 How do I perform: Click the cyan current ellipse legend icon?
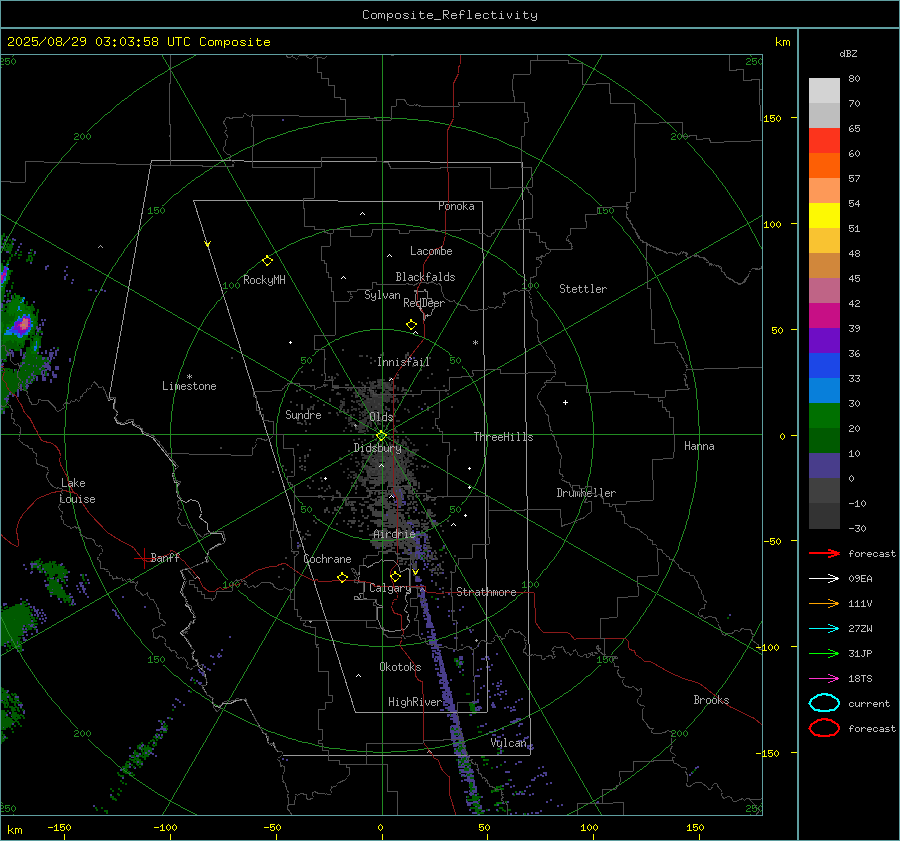tap(824, 703)
